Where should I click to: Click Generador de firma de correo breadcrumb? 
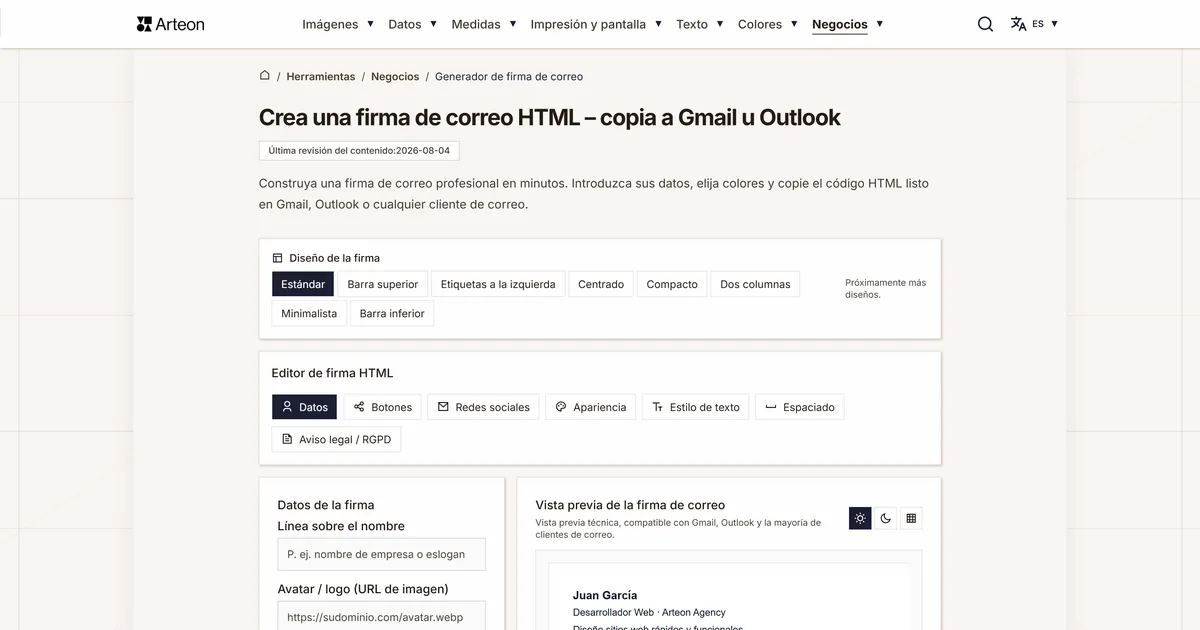509,76
